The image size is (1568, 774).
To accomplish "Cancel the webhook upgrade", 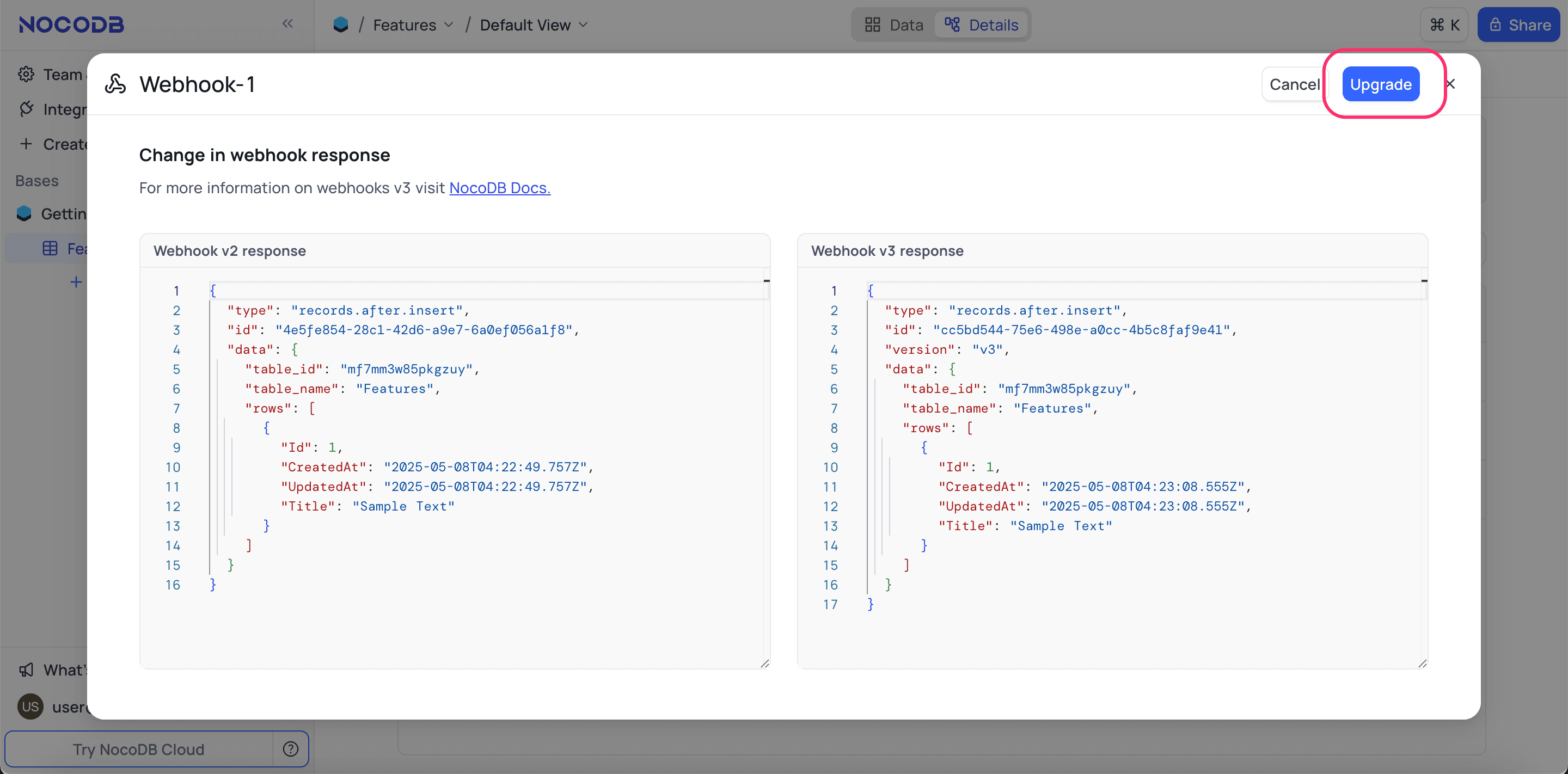I will click(x=1294, y=84).
